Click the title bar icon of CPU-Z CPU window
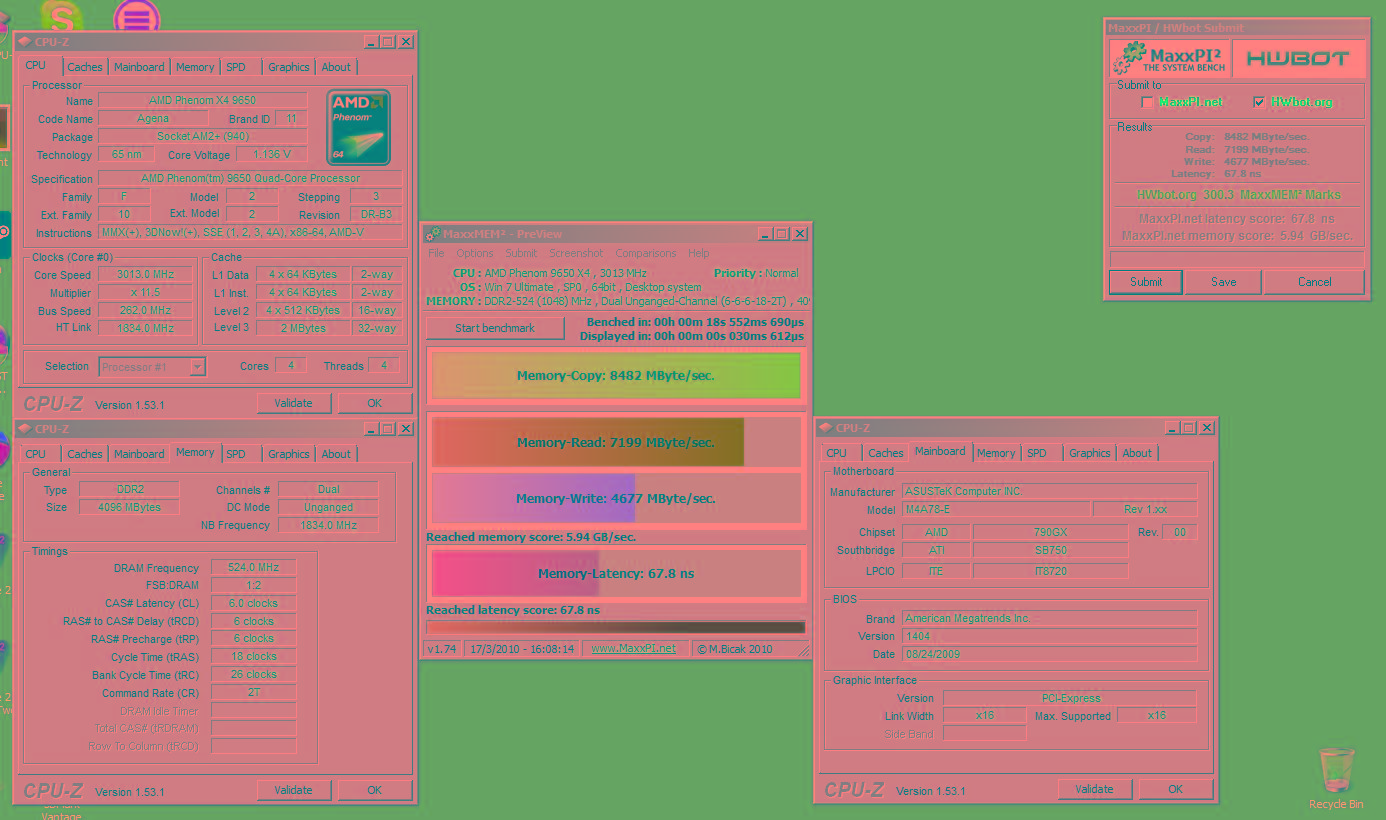The height and width of the screenshot is (820, 1386). coord(25,42)
